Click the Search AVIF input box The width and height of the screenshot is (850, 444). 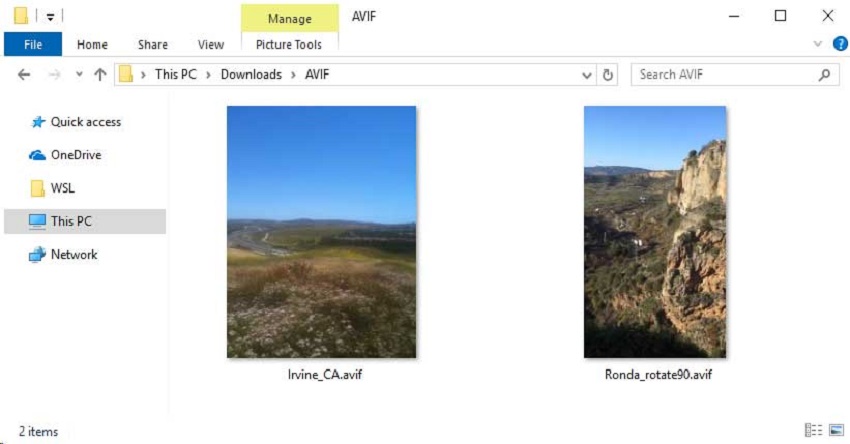coord(725,75)
